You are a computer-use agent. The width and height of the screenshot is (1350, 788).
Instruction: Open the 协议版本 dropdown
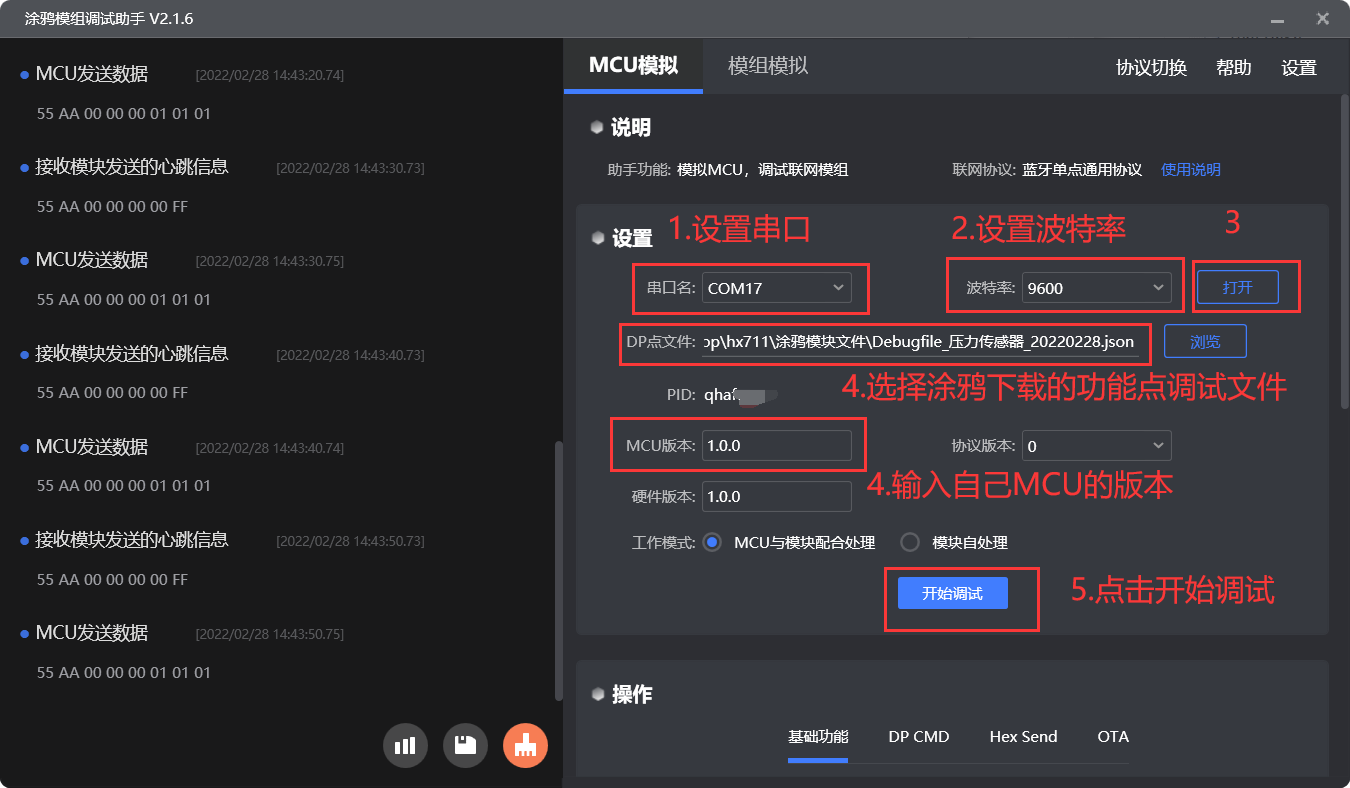(1096, 446)
